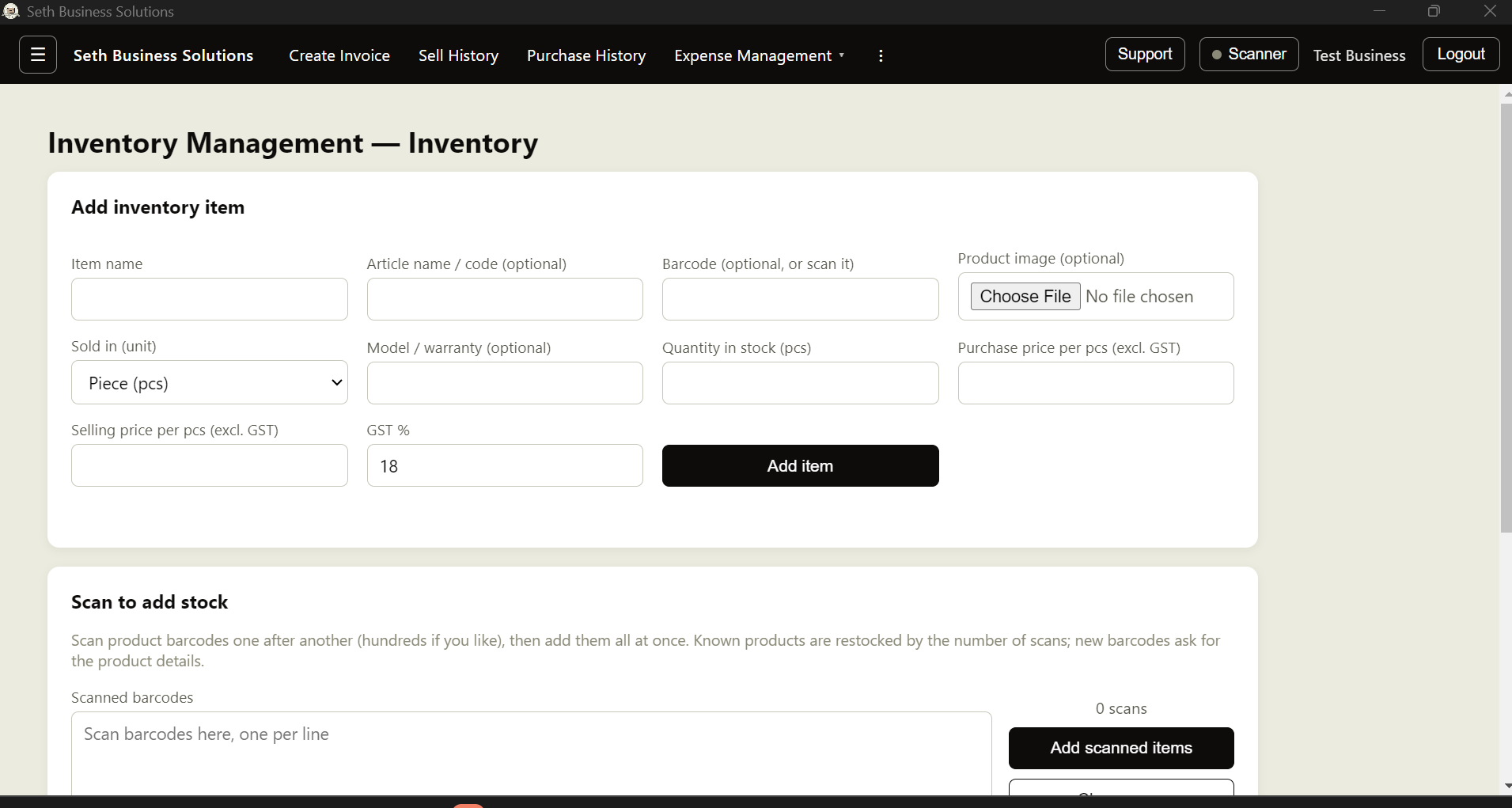Click the '0 scans' counter text
1512x808 pixels.
1121,708
